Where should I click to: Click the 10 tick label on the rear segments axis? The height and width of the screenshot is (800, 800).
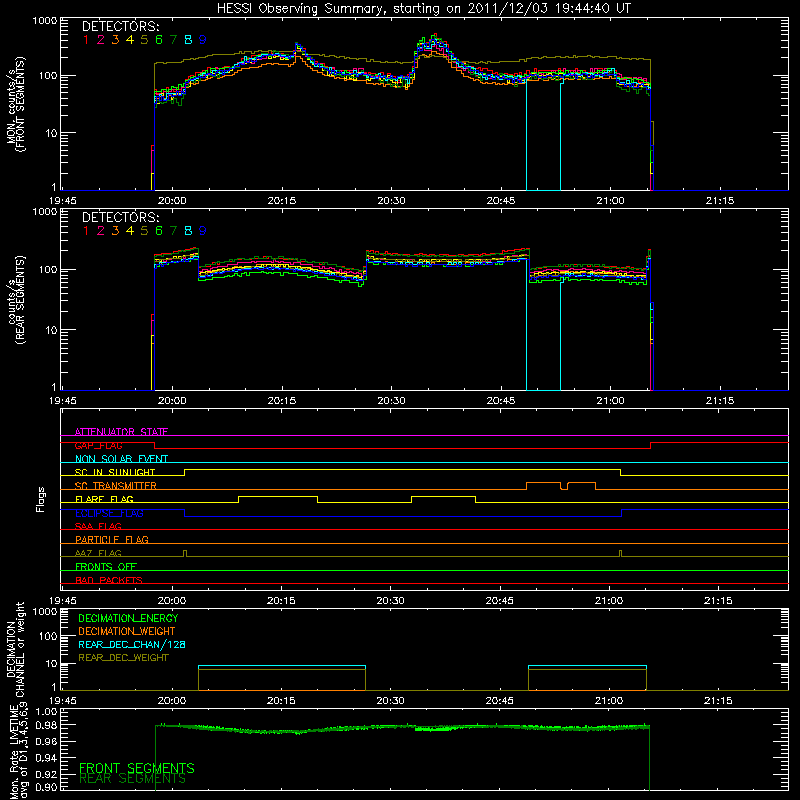(x=51, y=330)
